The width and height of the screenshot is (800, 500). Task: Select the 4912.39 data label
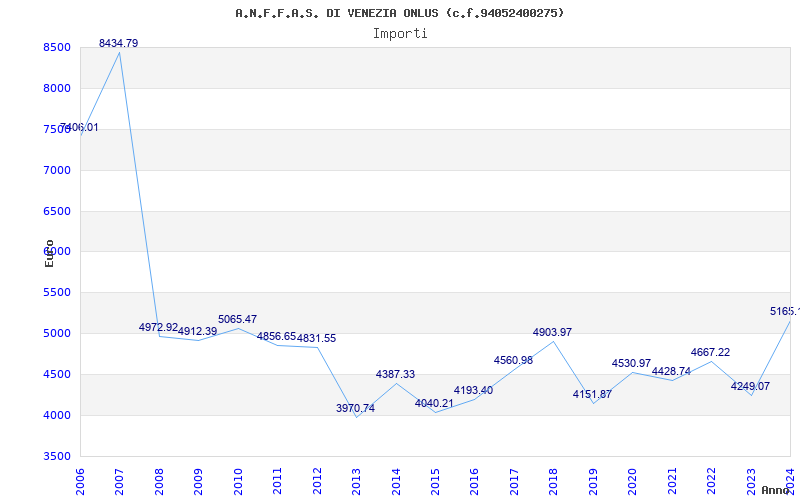(x=197, y=331)
